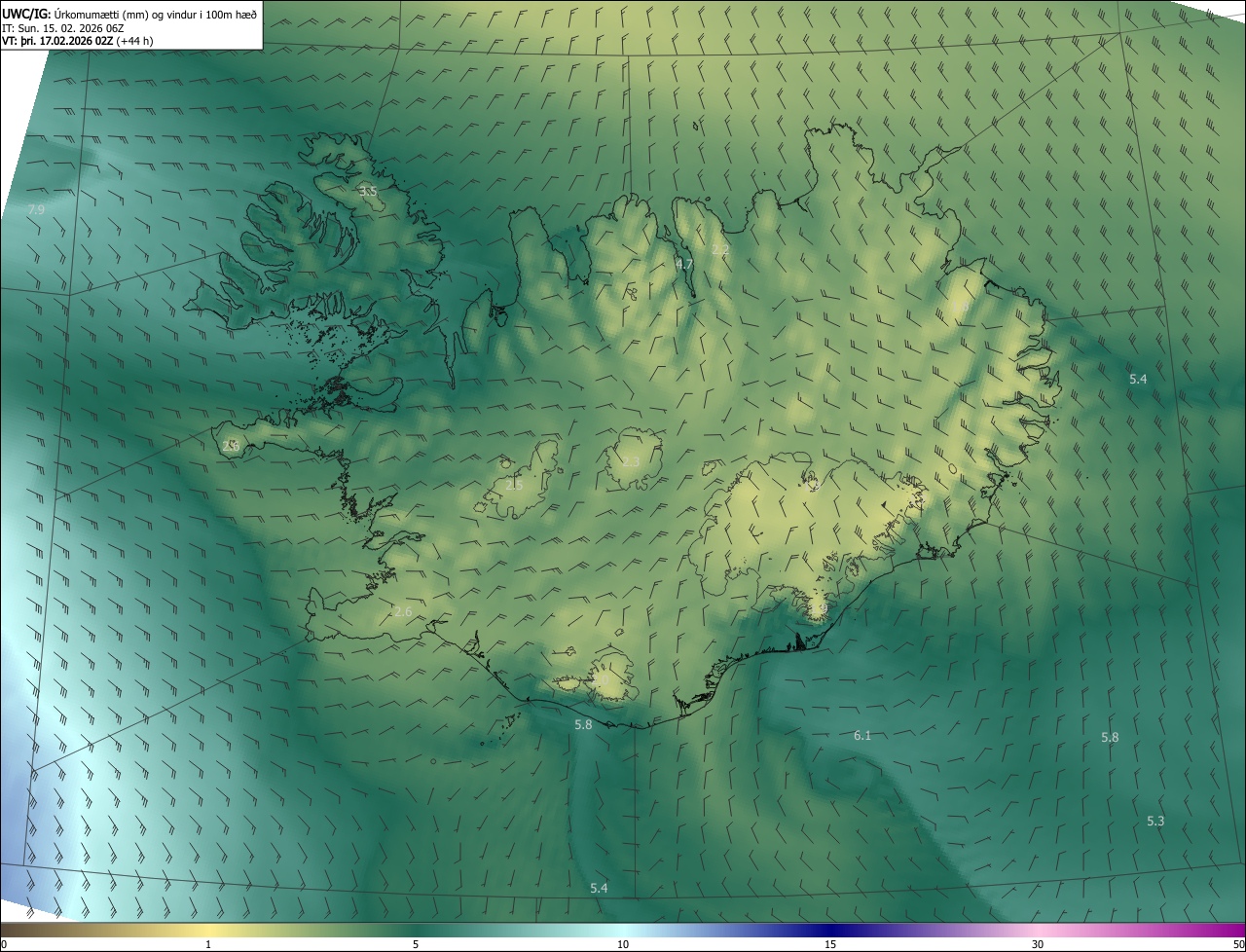This screenshot has width=1246, height=952.
Task: Click the 5.8 value in the far eastern sea
Action: click(x=1110, y=738)
